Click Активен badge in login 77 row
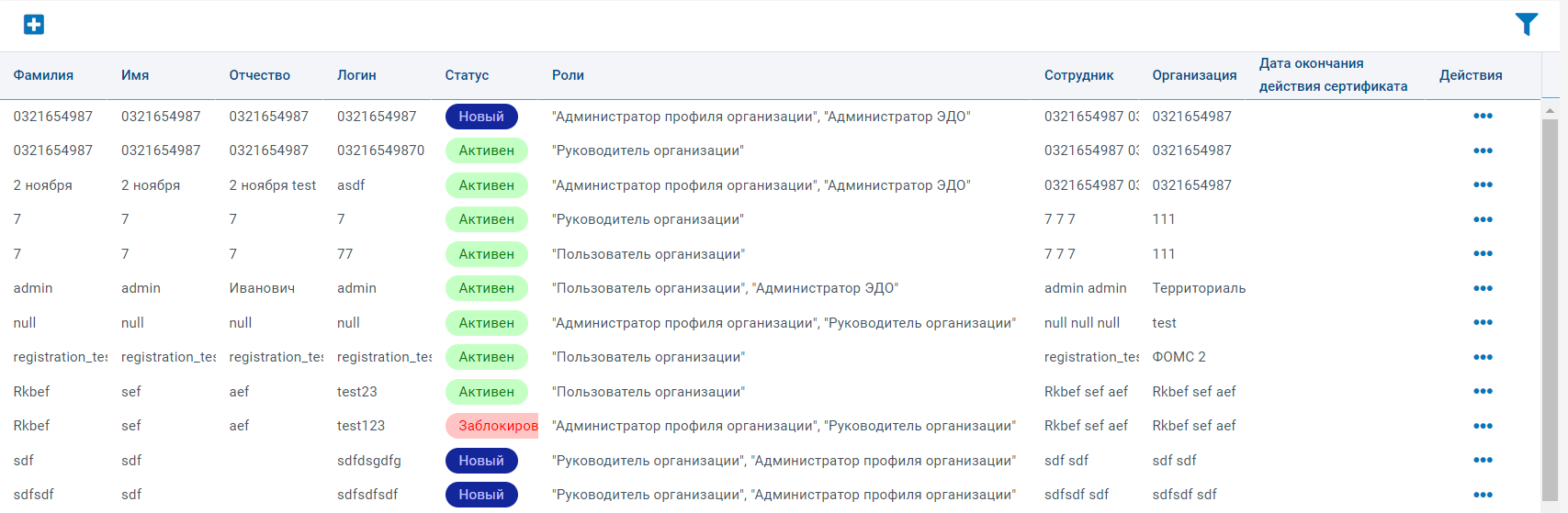1568x513 pixels. [x=487, y=254]
